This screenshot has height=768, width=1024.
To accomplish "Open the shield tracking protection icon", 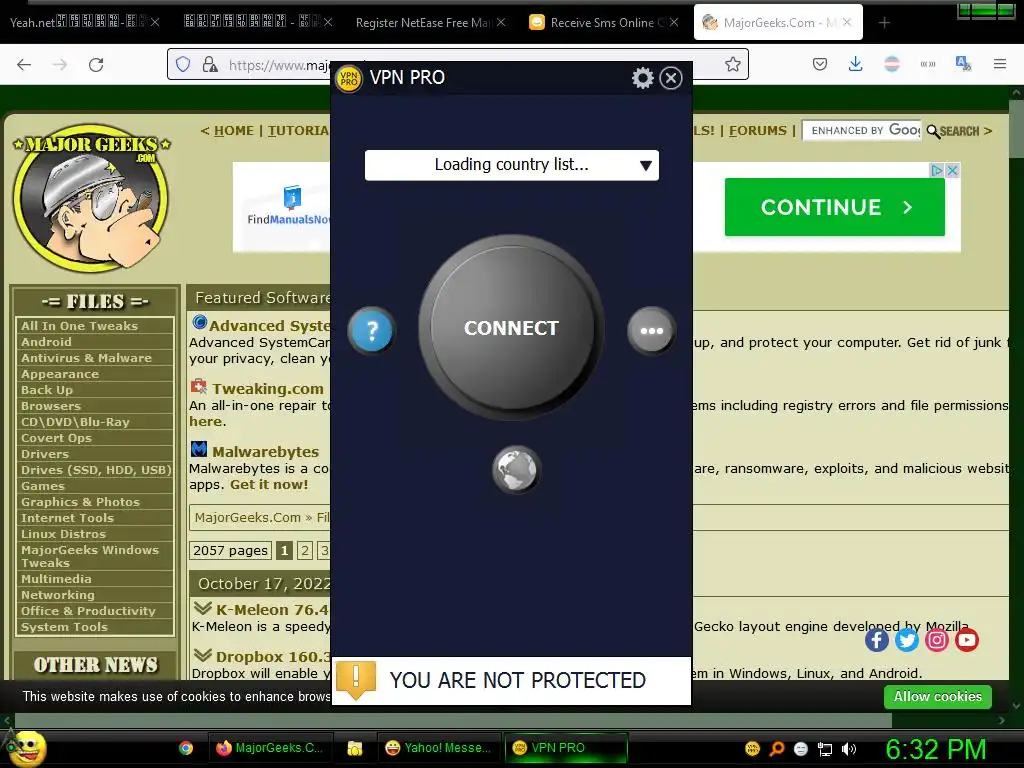I will pyautogui.click(x=183, y=64).
